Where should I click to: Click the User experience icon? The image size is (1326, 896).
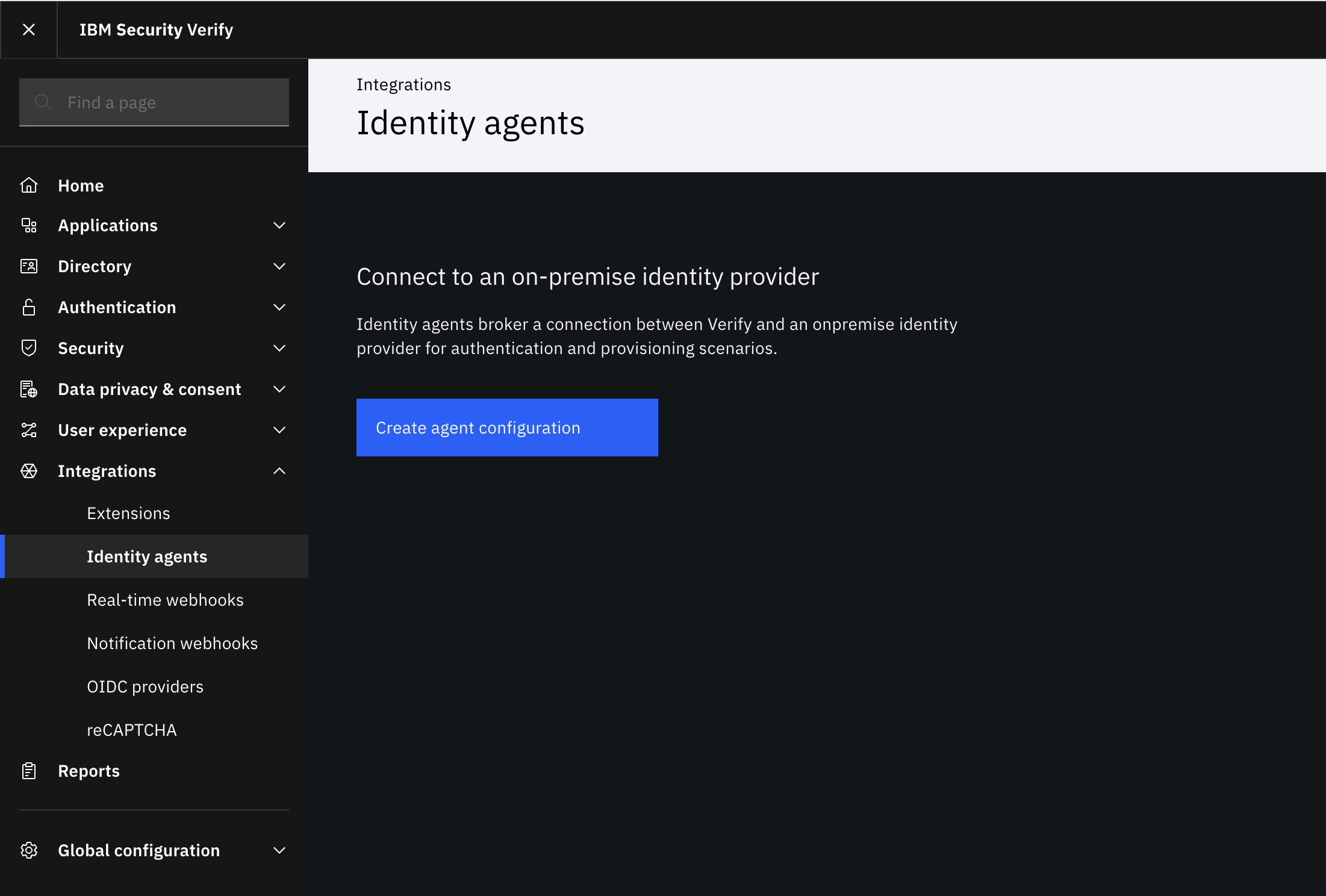pos(29,430)
